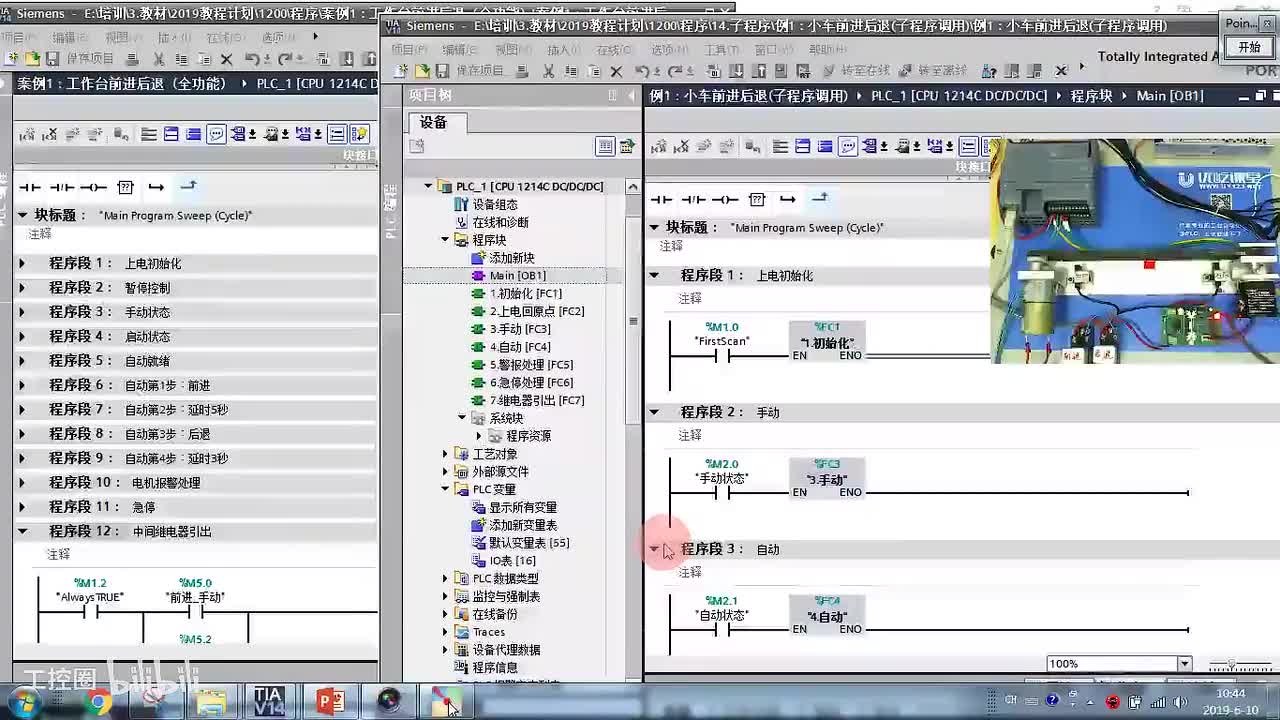Click the project tree vertical scrollbar
The width and height of the screenshot is (1280, 720).
tap(632, 320)
